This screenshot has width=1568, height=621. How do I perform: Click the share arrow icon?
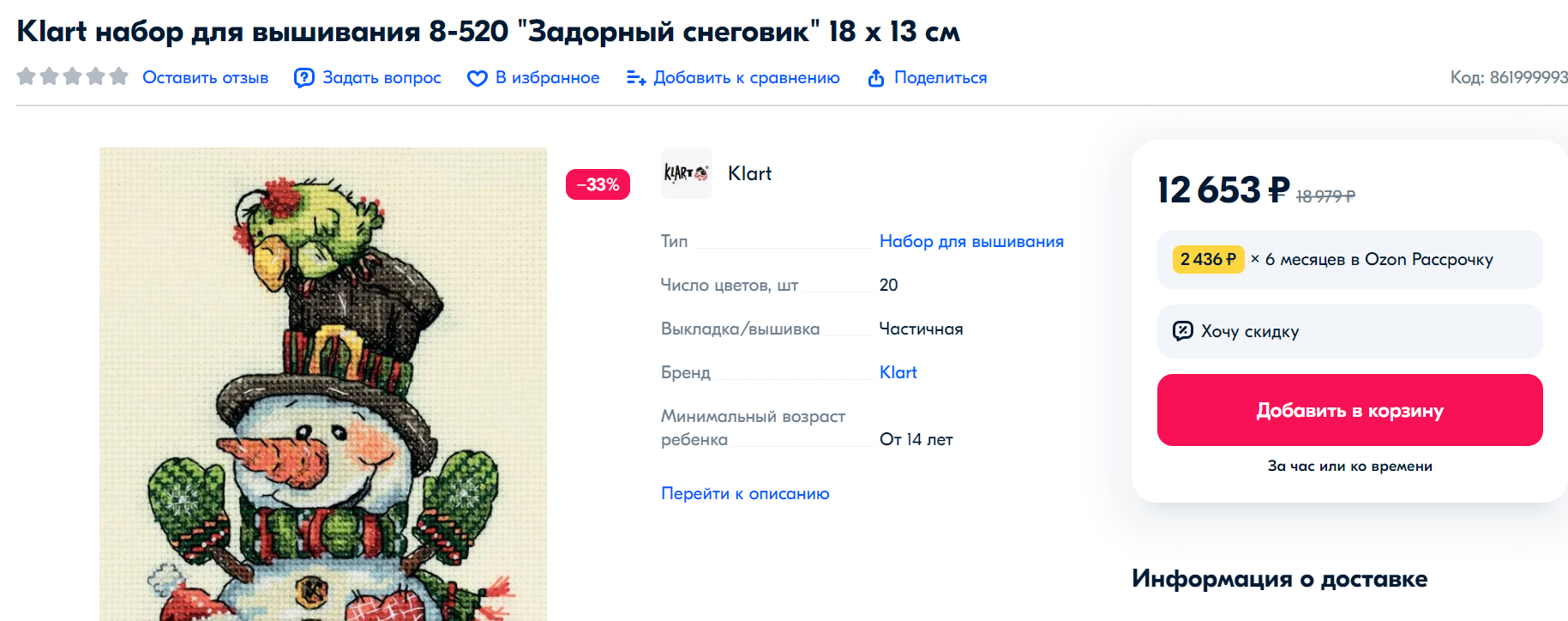pyautogui.click(x=875, y=78)
